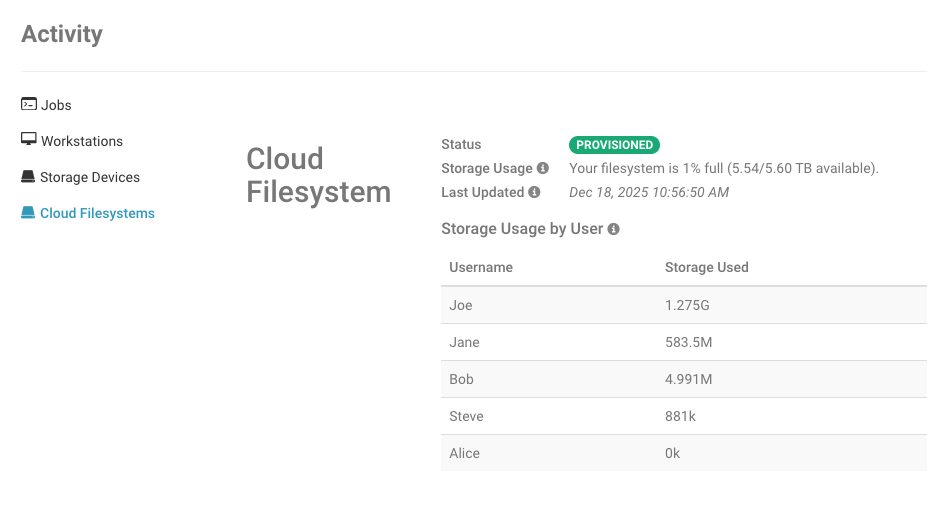
Task: Click Bob's 4.991M storage value
Action: (687, 379)
